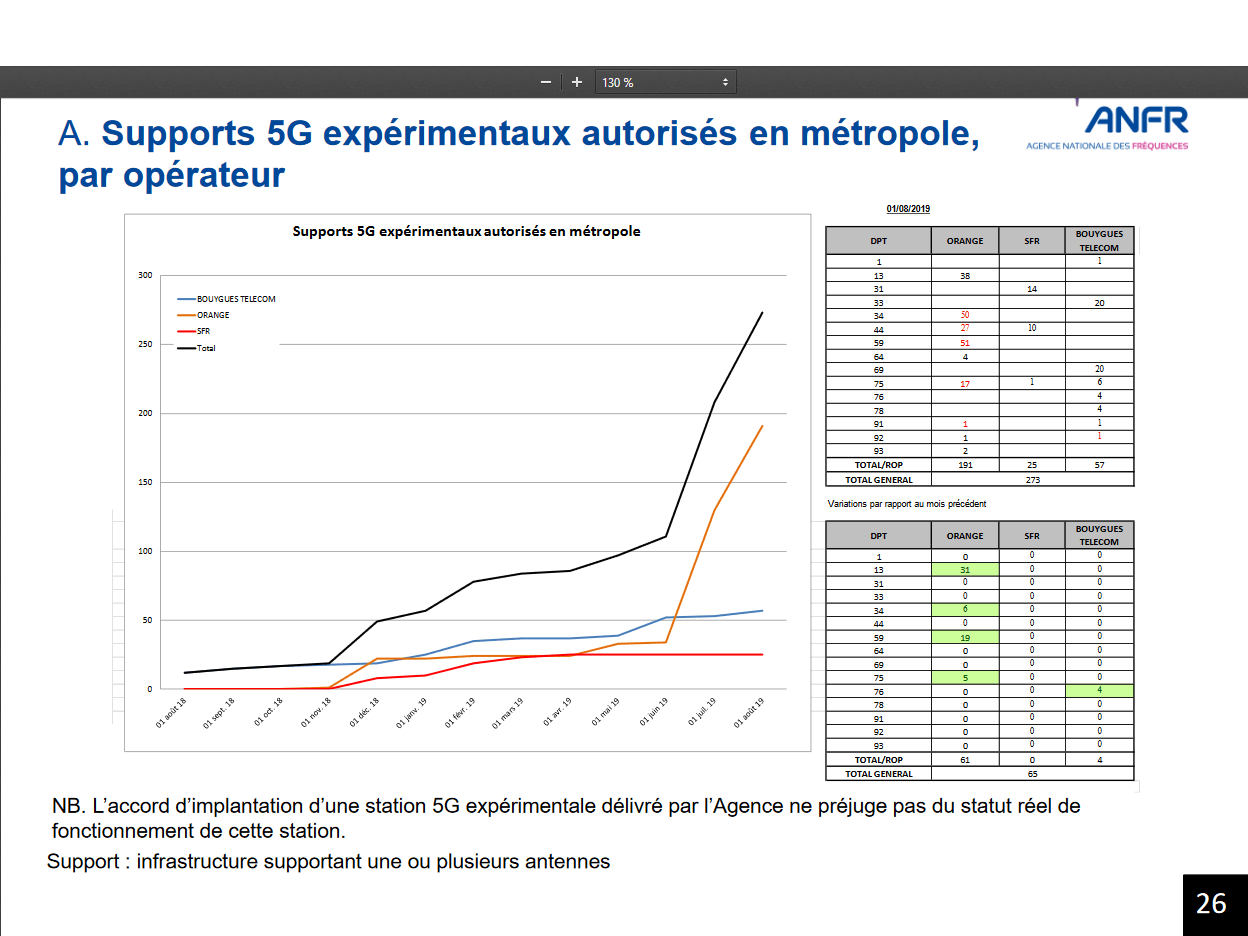The height and width of the screenshot is (936, 1248).
Task: Click the BOUYGUES TELECOM header in the upper table
Action: pos(1099,241)
